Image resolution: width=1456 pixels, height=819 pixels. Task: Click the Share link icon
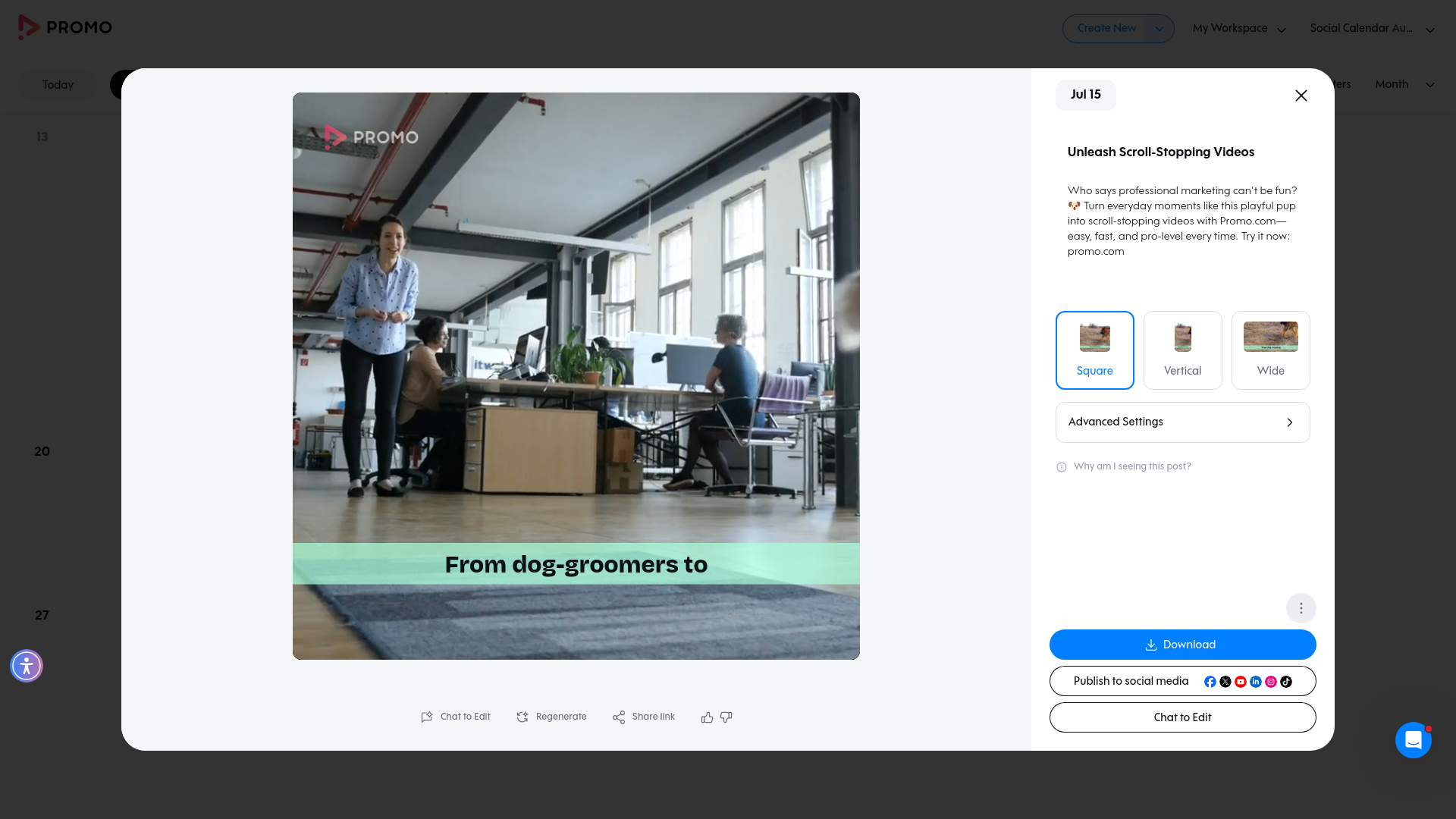pyautogui.click(x=619, y=717)
